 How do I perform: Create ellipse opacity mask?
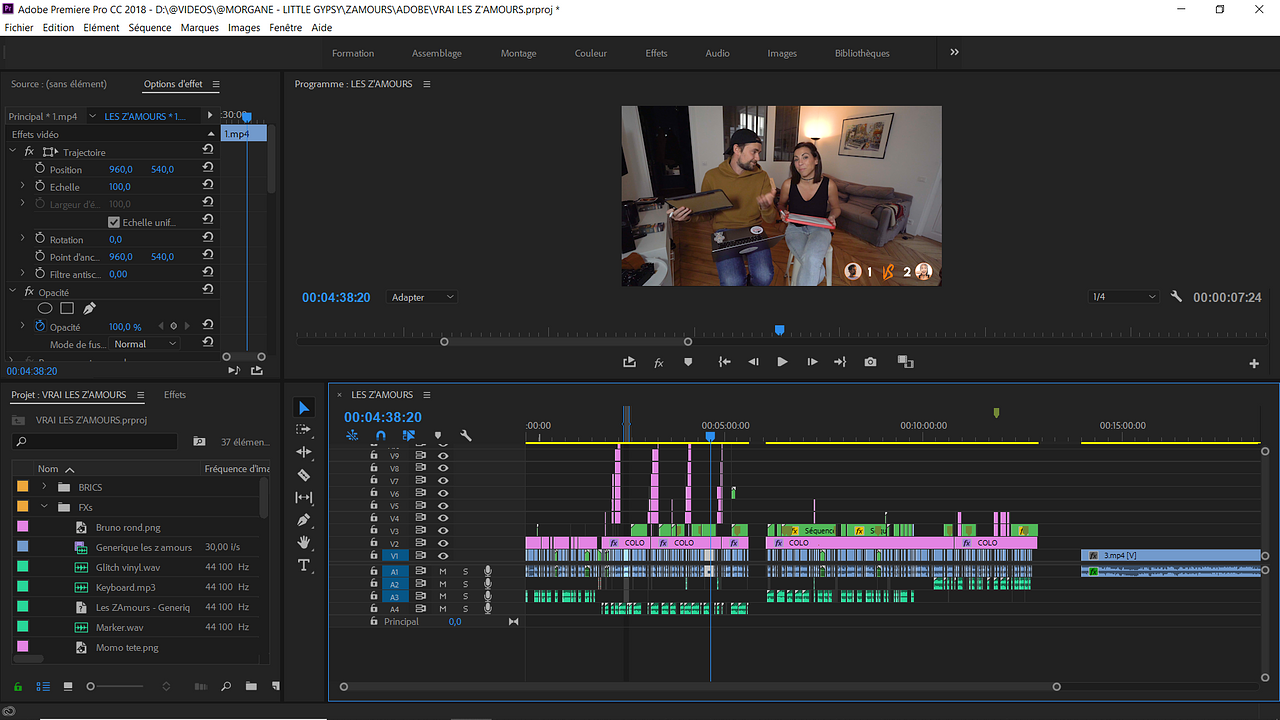point(45,309)
